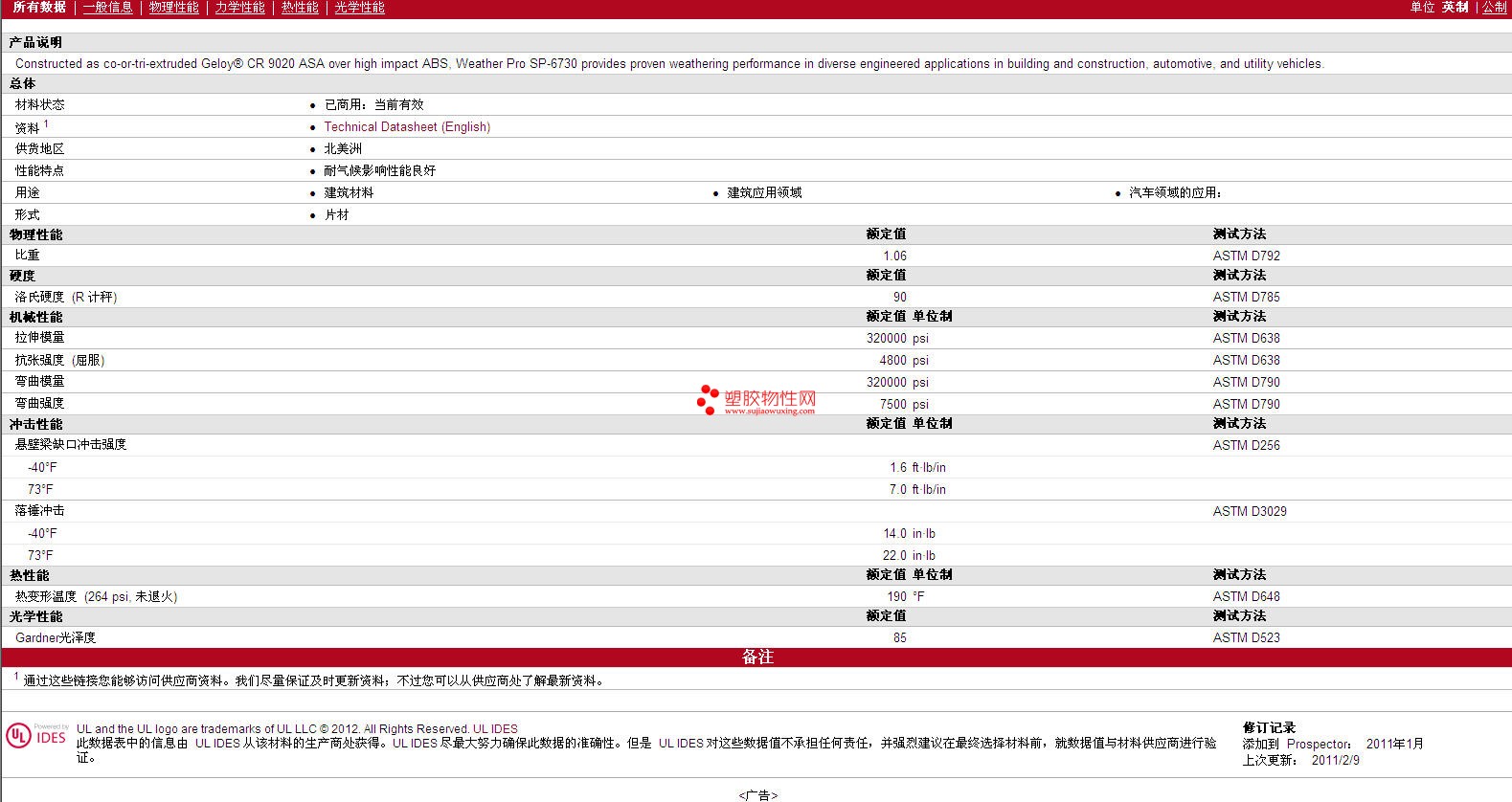Click the 比重 value 1.06
The width and height of the screenshot is (1512, 802).
coord(894,256)
